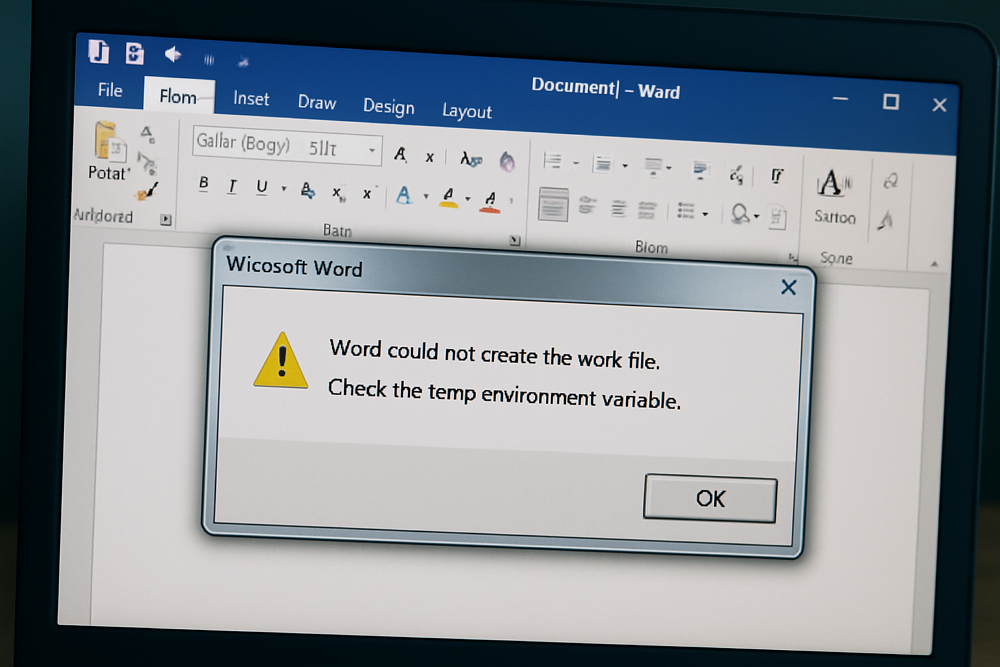Image resolution: width=1000 pixels, height=667 pixels.
Task: Select the Layout tab
Action: coord(467,111)
